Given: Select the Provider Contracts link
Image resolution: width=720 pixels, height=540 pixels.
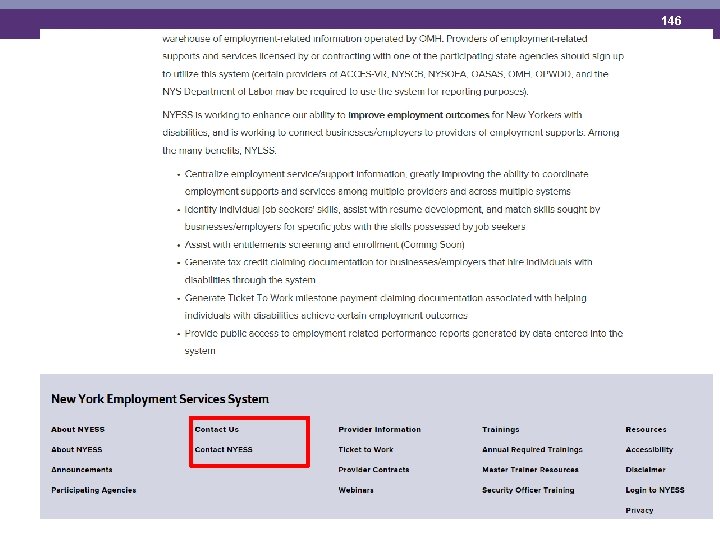Looking at the screenshot, I should point(374,470).
